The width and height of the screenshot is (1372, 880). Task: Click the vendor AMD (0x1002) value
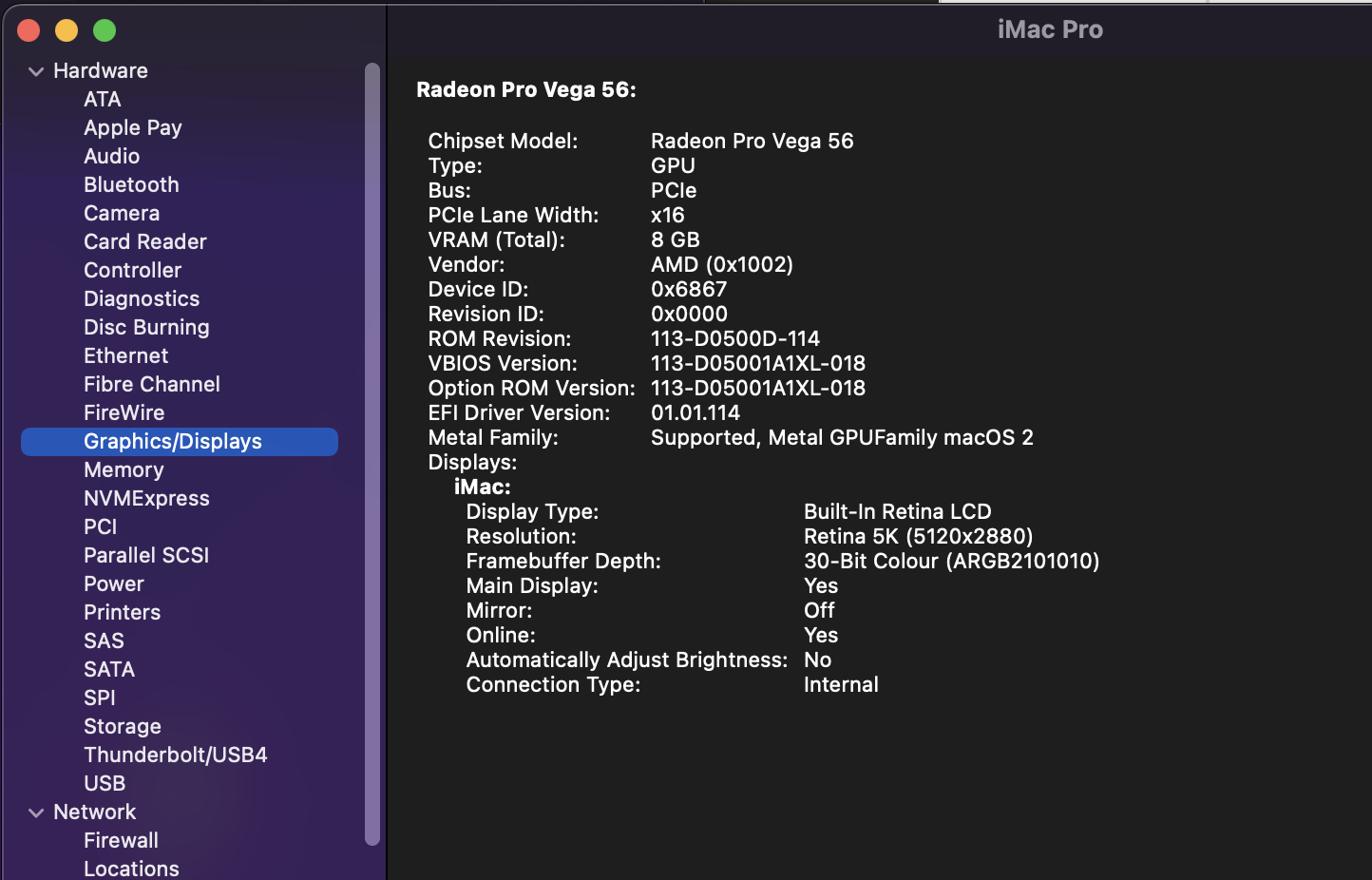tap(721, 264)
